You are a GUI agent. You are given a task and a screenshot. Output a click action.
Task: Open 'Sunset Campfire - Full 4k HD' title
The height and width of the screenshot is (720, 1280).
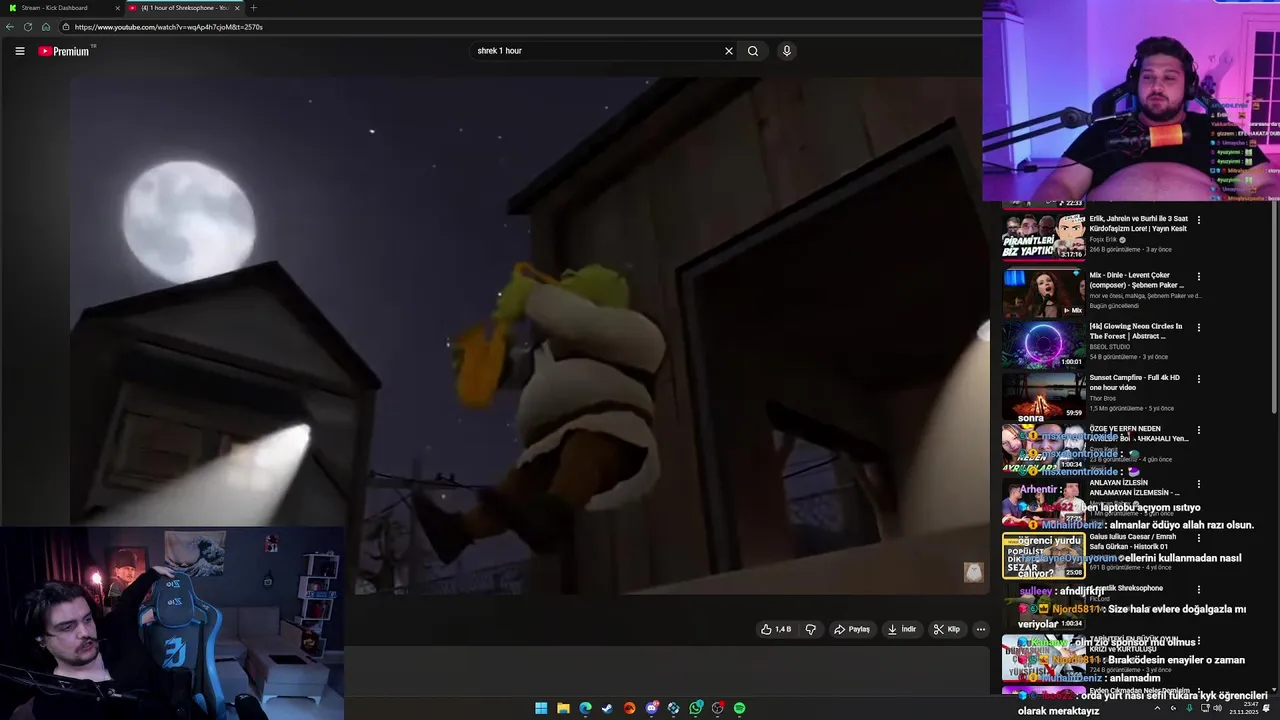[1134, 382]
